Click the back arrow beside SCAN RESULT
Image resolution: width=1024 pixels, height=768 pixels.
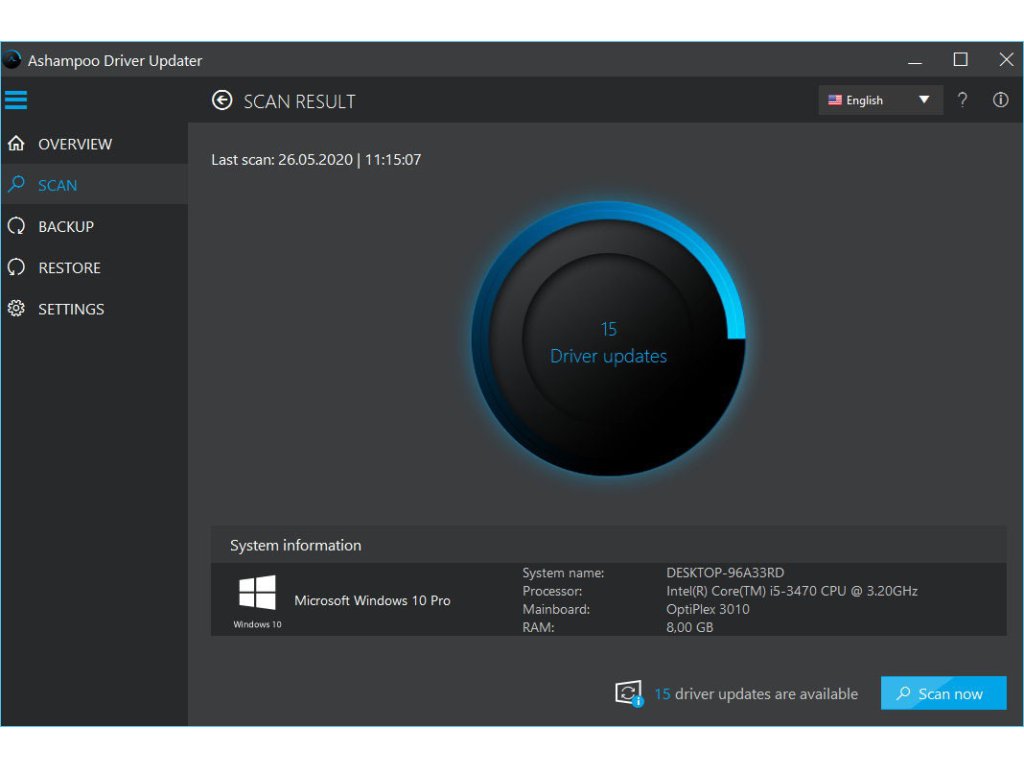pyautogui.click(x=222, y=101)
